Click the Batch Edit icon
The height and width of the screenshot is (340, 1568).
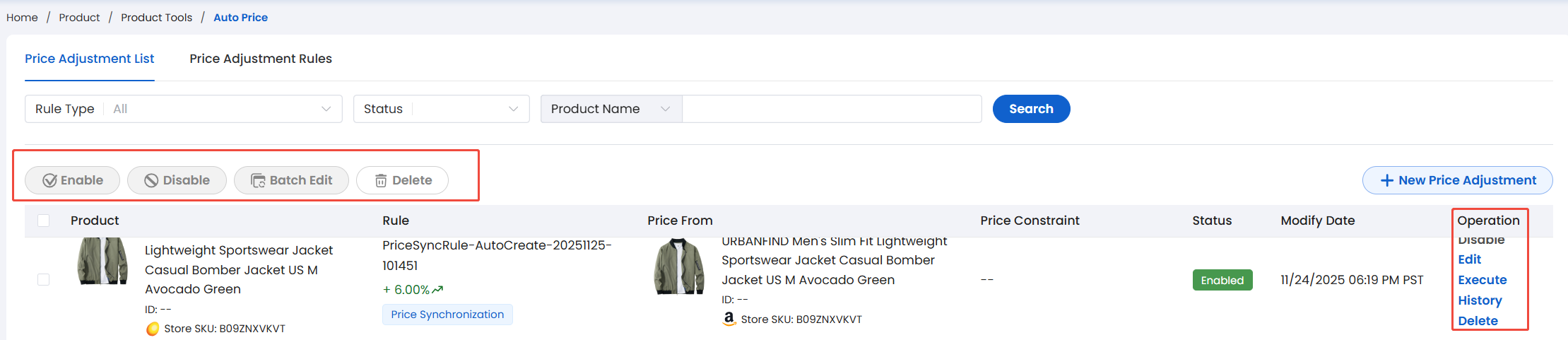pos(258,181)
